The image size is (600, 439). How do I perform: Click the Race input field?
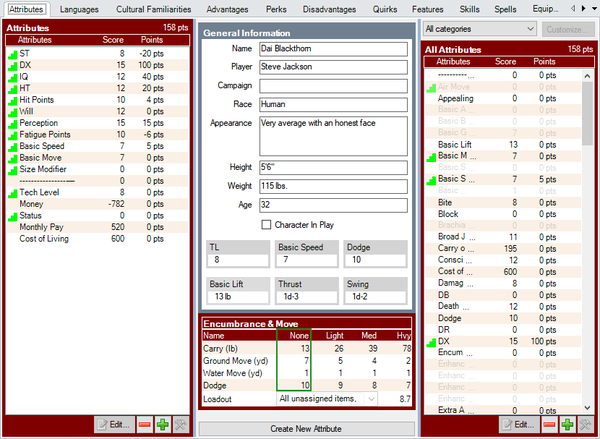pos(333,104)
